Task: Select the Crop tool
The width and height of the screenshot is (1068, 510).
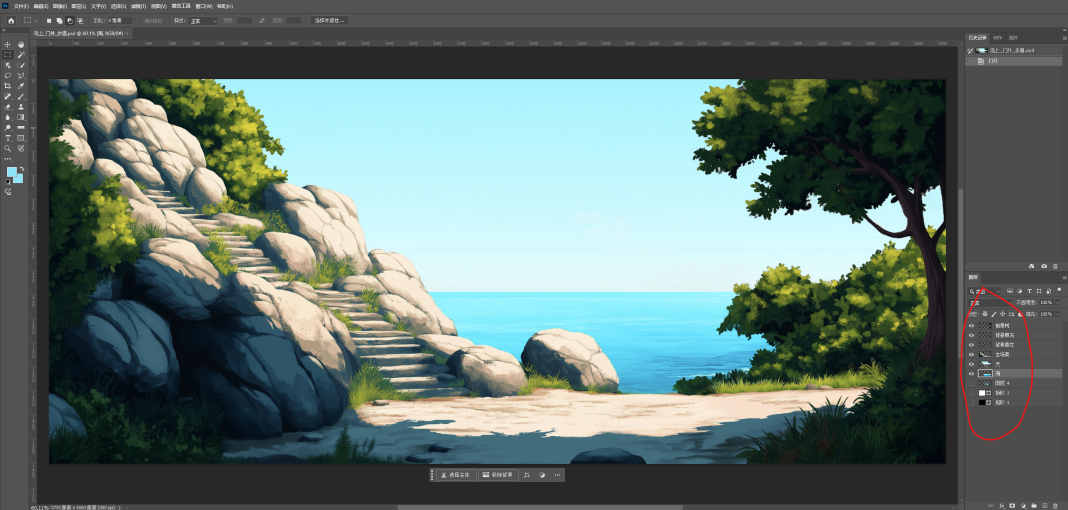Action: [8, 86]
